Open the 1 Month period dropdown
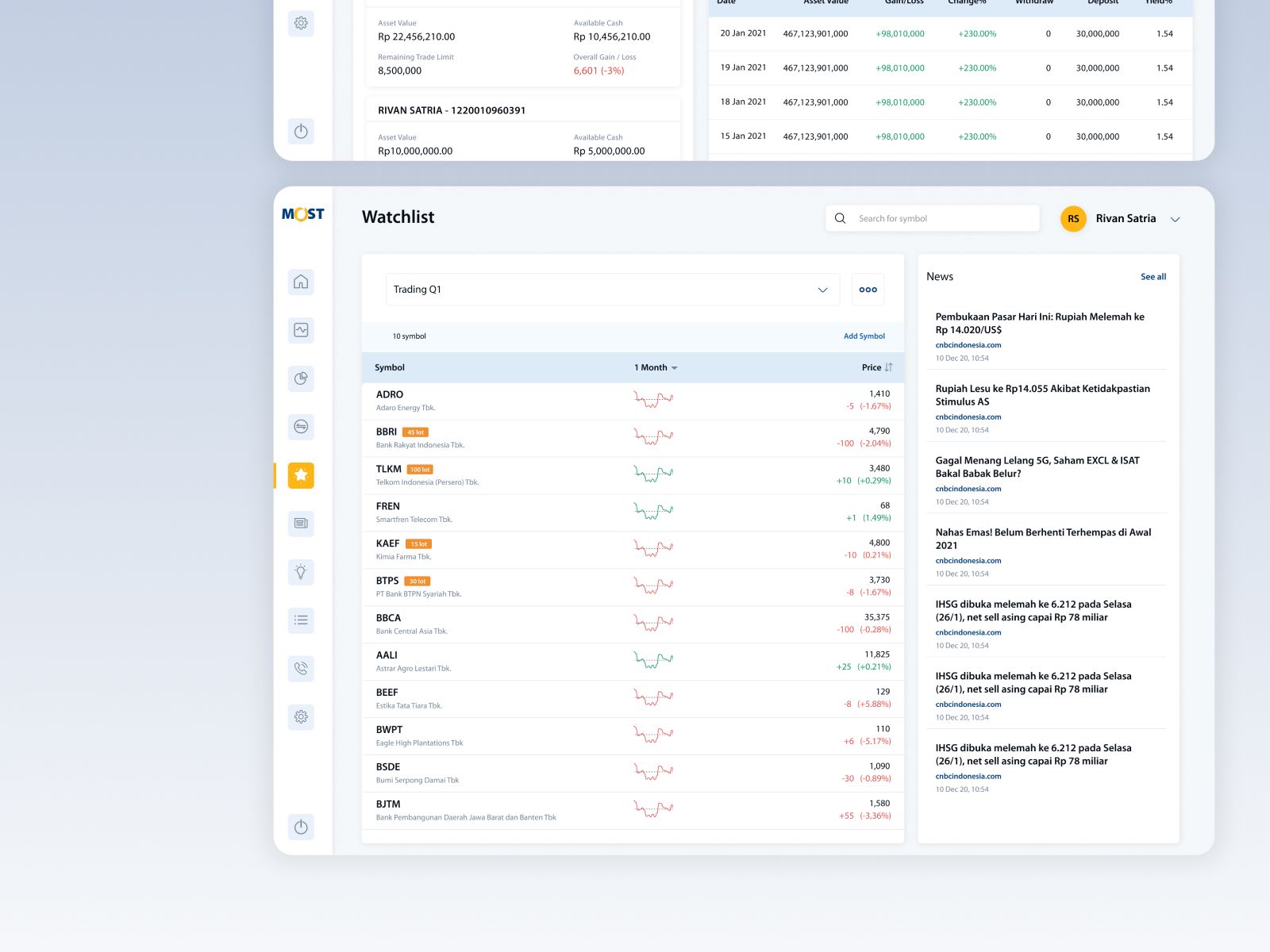Screen dimensions: 1270x952 pyautogui.click(x=656, y=367)
